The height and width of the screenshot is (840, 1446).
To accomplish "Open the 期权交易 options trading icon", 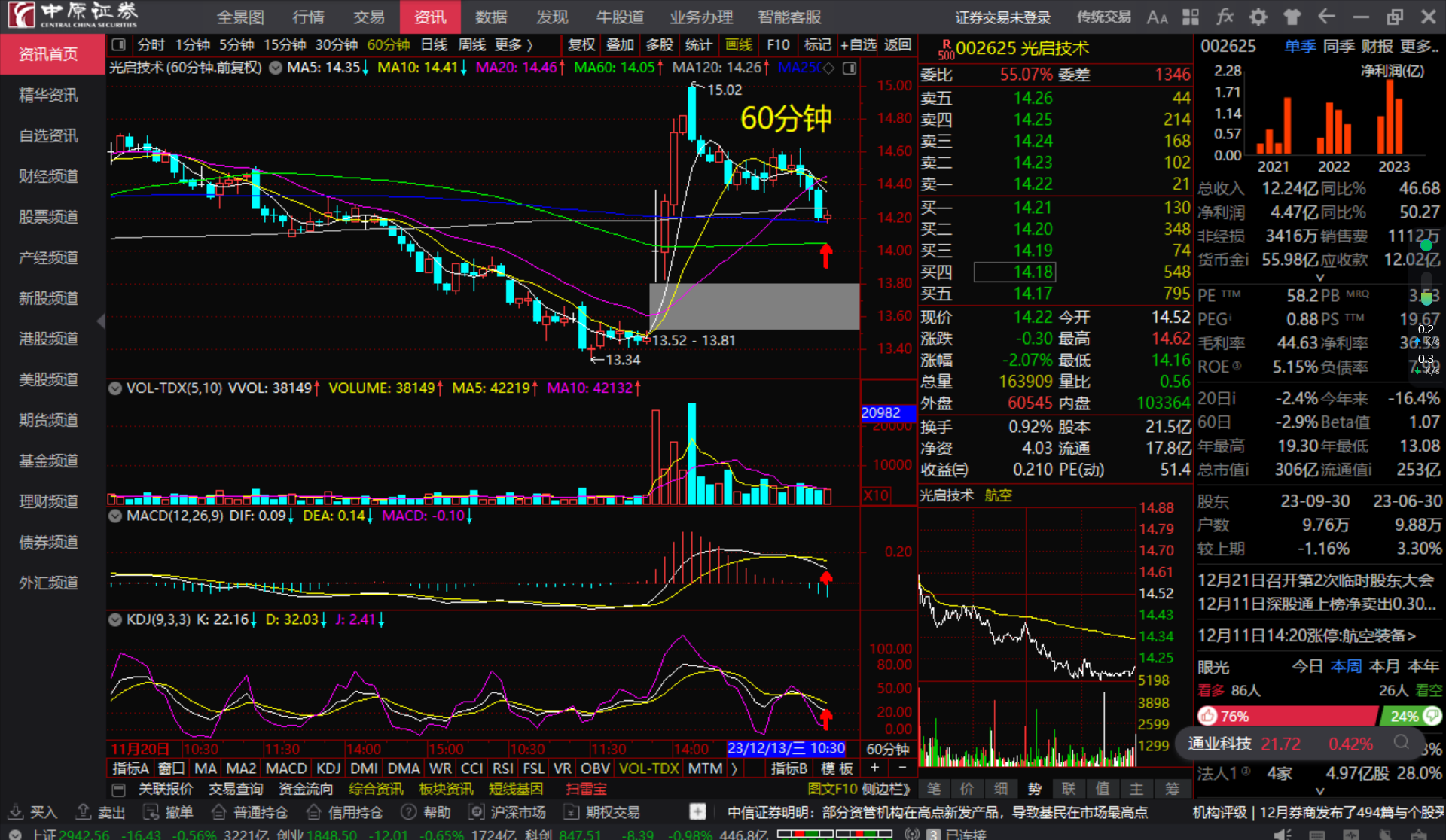I will (572, 812).
